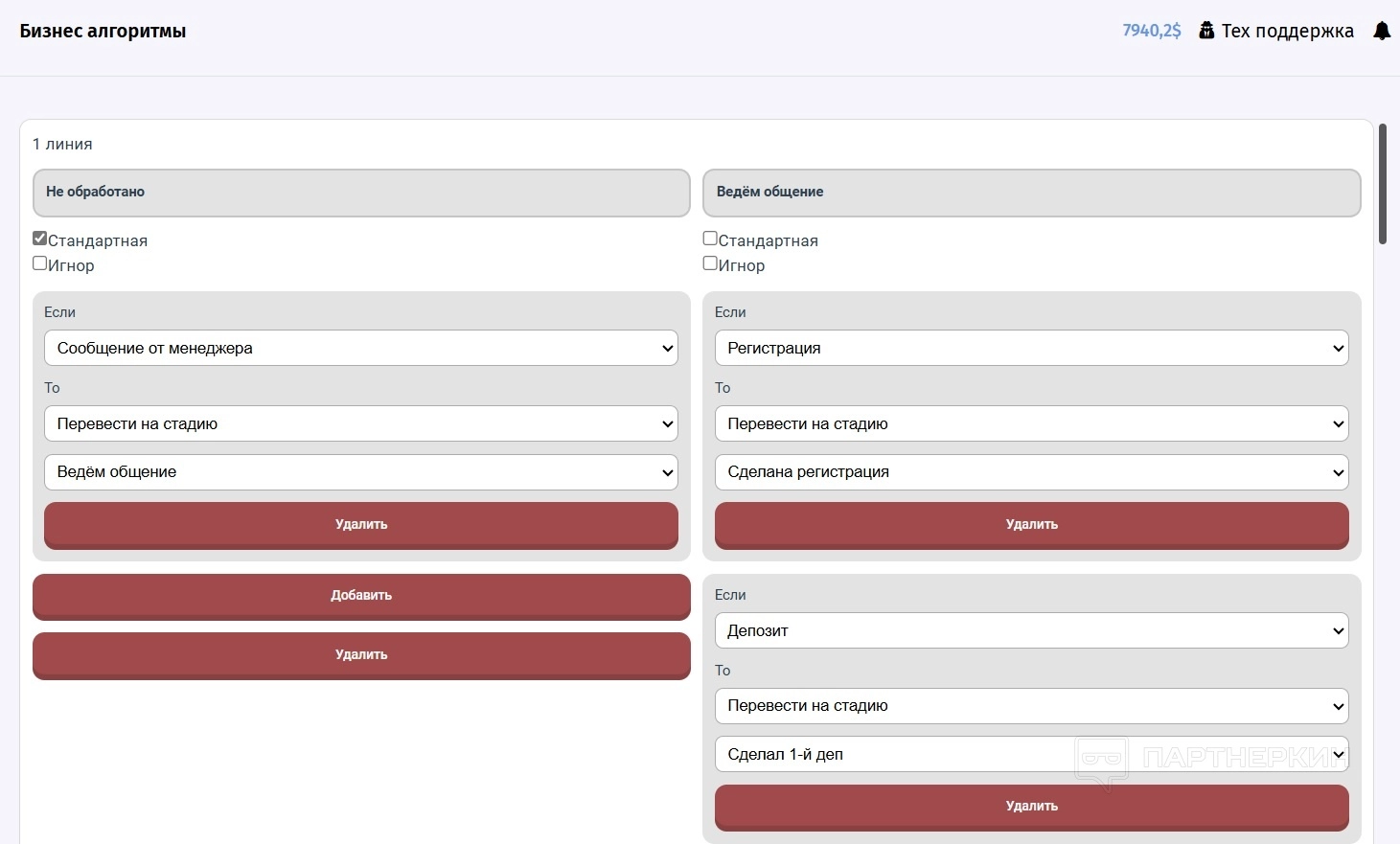Open the Тех поддержка link
The image size is (1400, 844).
click(1287, 31)
